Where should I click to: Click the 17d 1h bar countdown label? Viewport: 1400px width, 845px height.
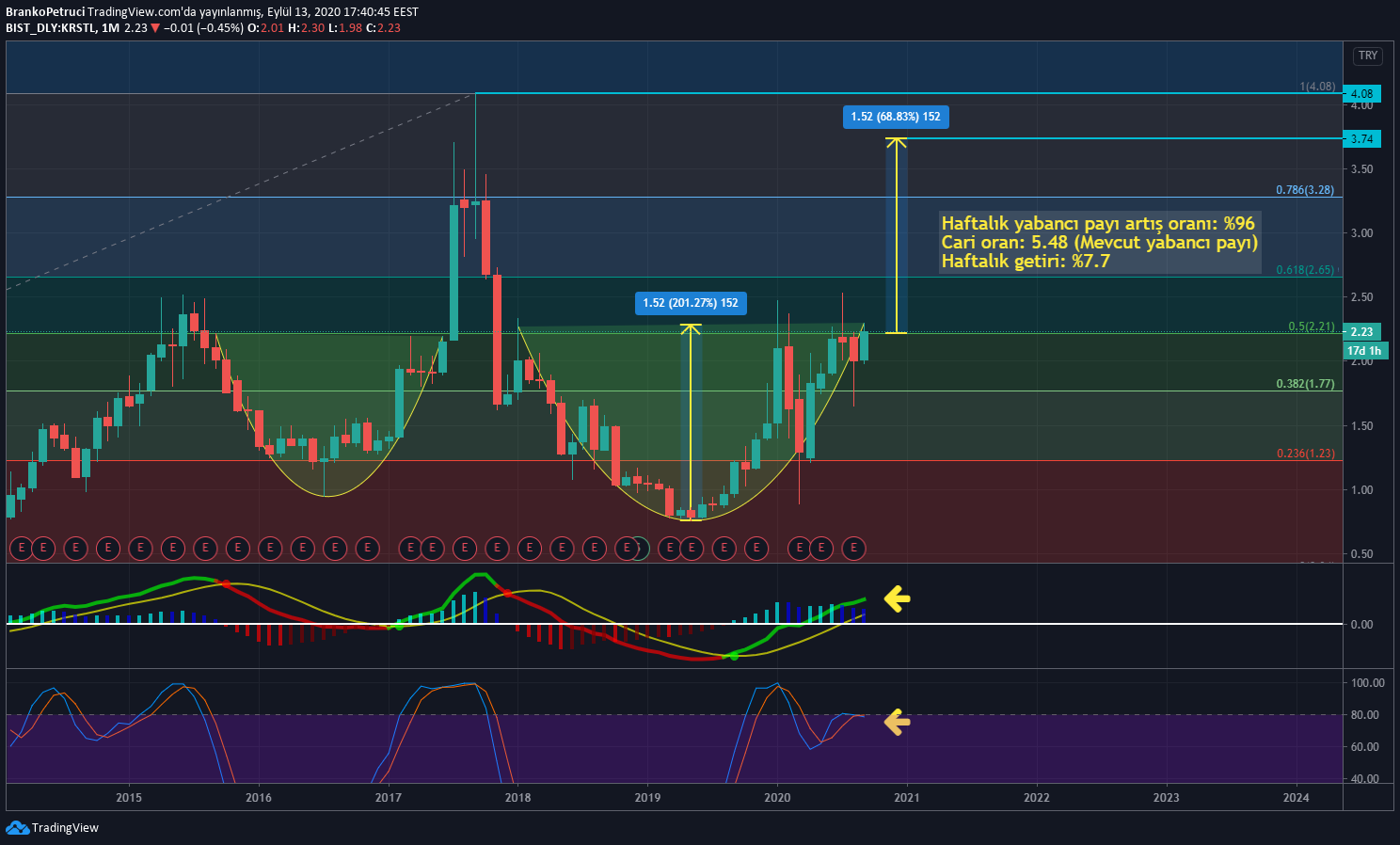(1364, 351)
